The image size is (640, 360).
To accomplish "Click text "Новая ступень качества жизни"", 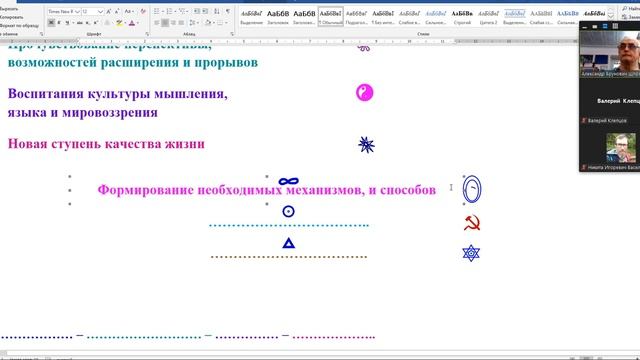I will [106, 144].
